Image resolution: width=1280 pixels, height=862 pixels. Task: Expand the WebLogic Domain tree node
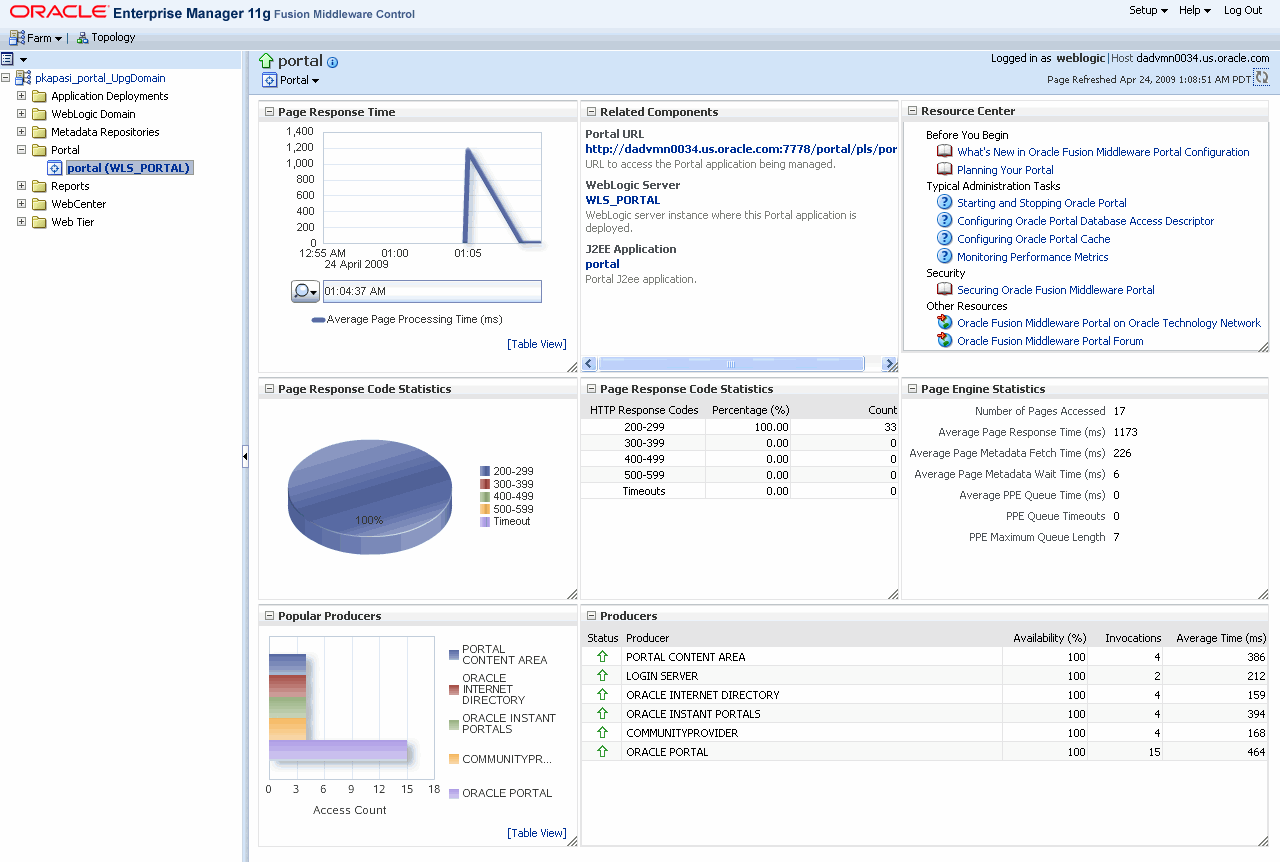(x=21, y=115)
